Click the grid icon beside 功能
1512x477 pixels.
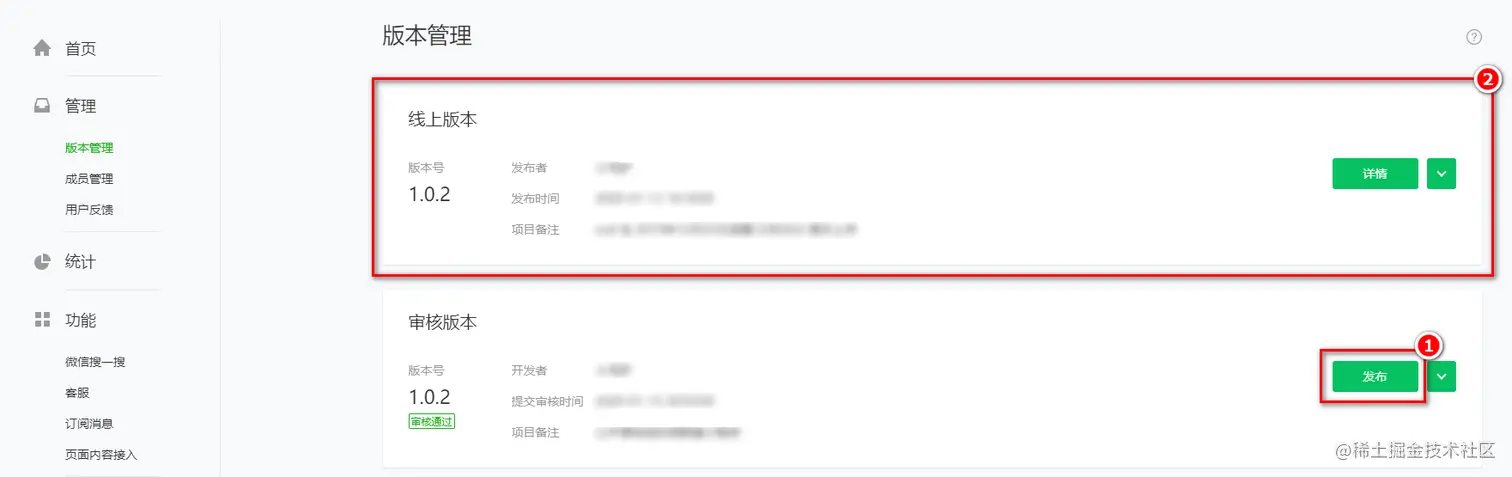pos(42,320)
